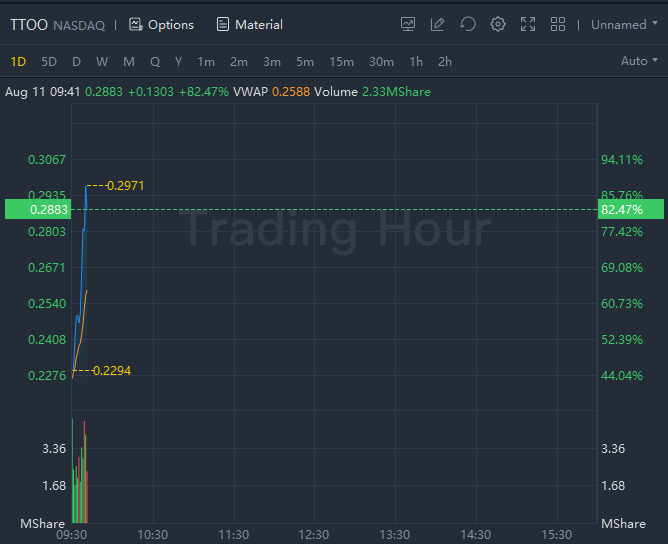Click the low price marker 0.2294
This screenshot has height=544, width=668.
112,371
